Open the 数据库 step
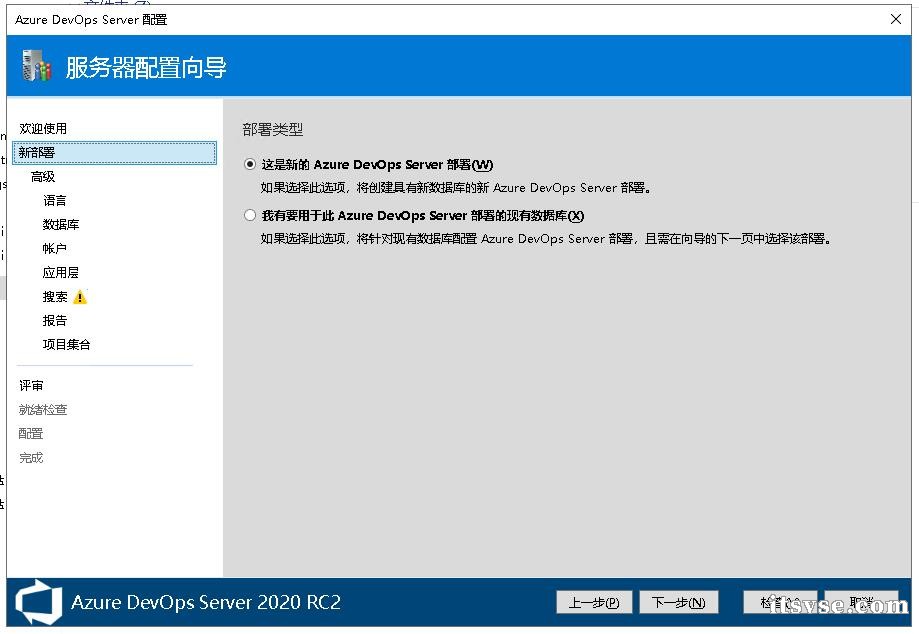Image resolution: width=919 pixels, height=634 pixels. [x=60, y=224]
